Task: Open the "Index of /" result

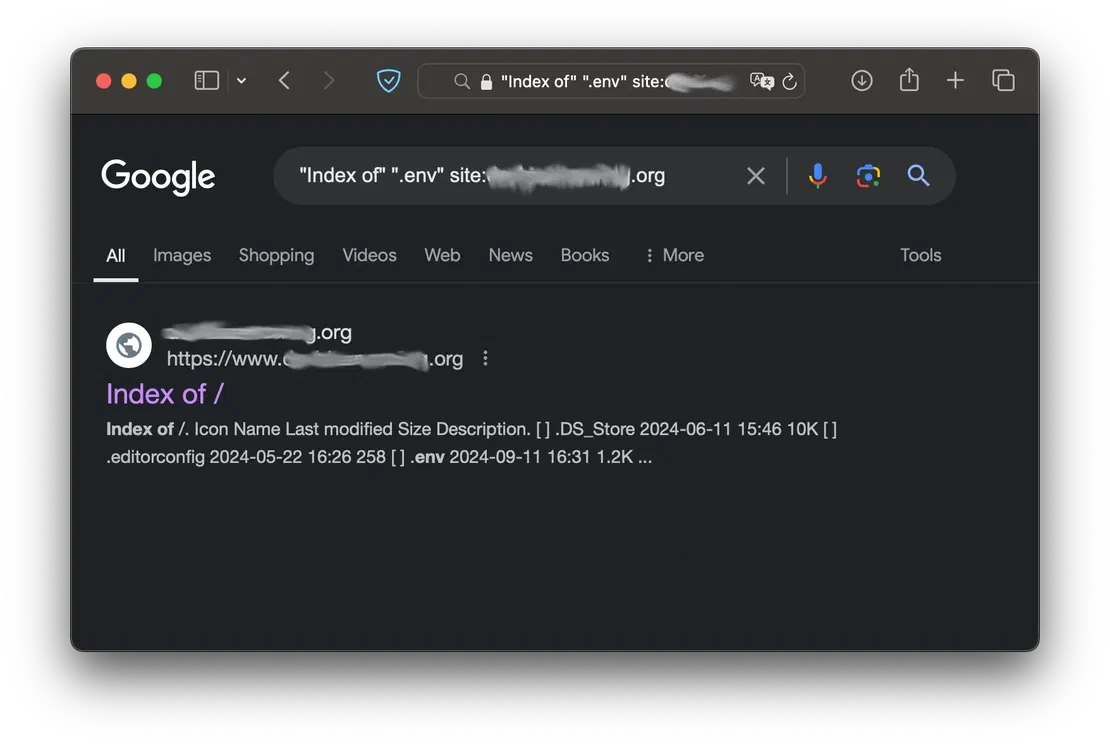Action: 165,394
